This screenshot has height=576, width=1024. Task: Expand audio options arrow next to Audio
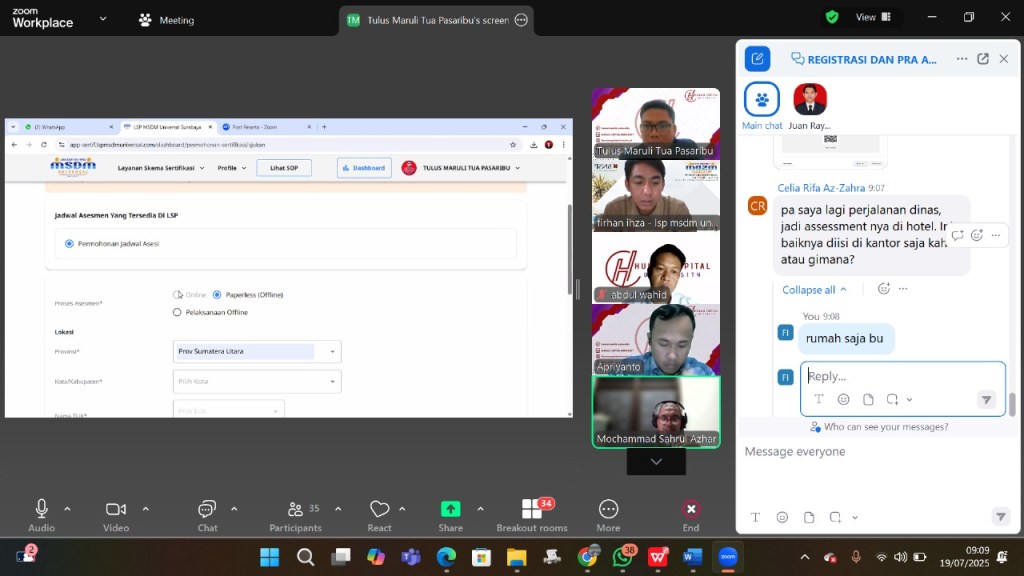[x=67, y=509]
